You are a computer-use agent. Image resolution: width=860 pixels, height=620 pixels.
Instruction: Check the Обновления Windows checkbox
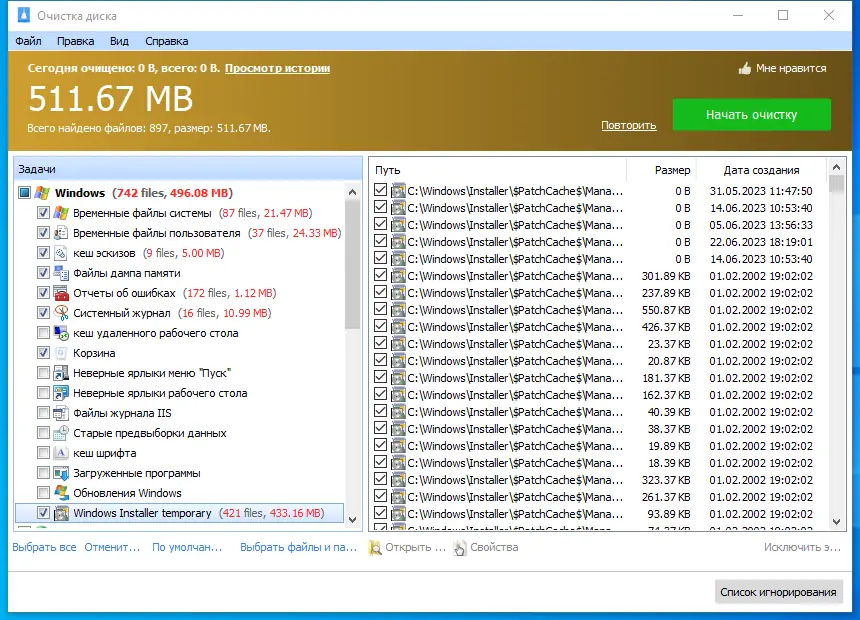(x=43, y=493)
